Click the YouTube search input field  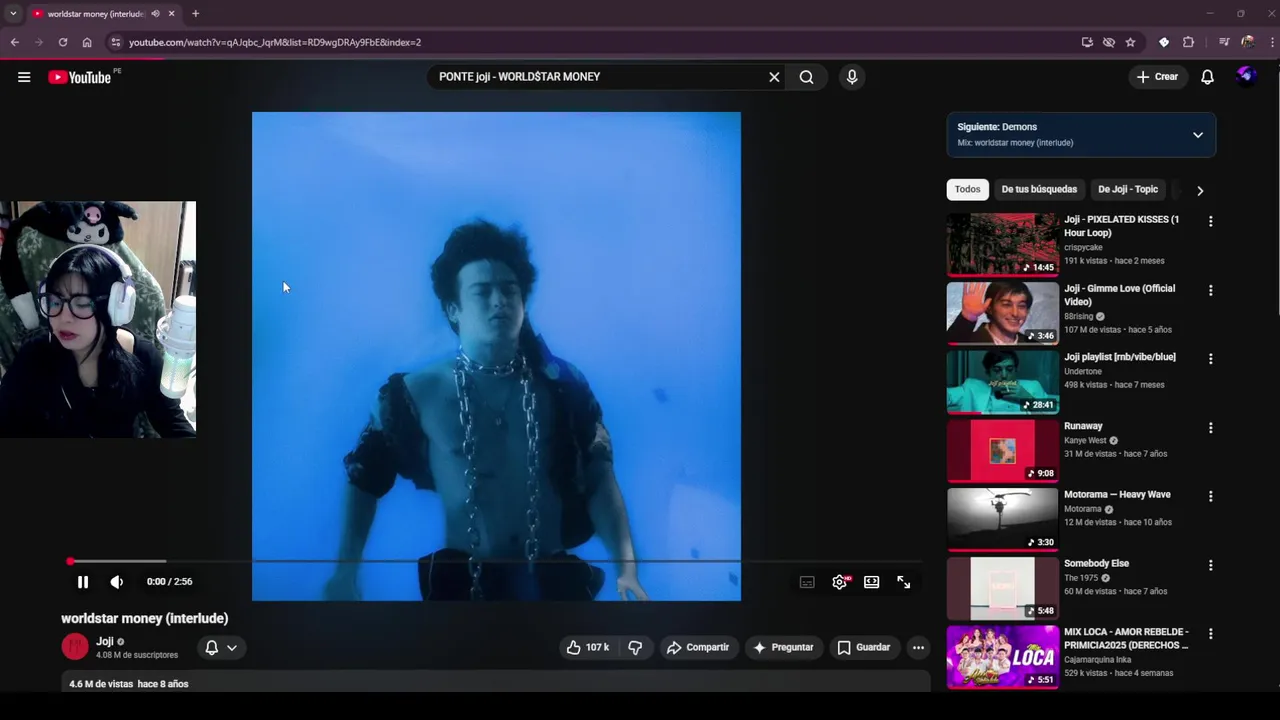(596, 77)
